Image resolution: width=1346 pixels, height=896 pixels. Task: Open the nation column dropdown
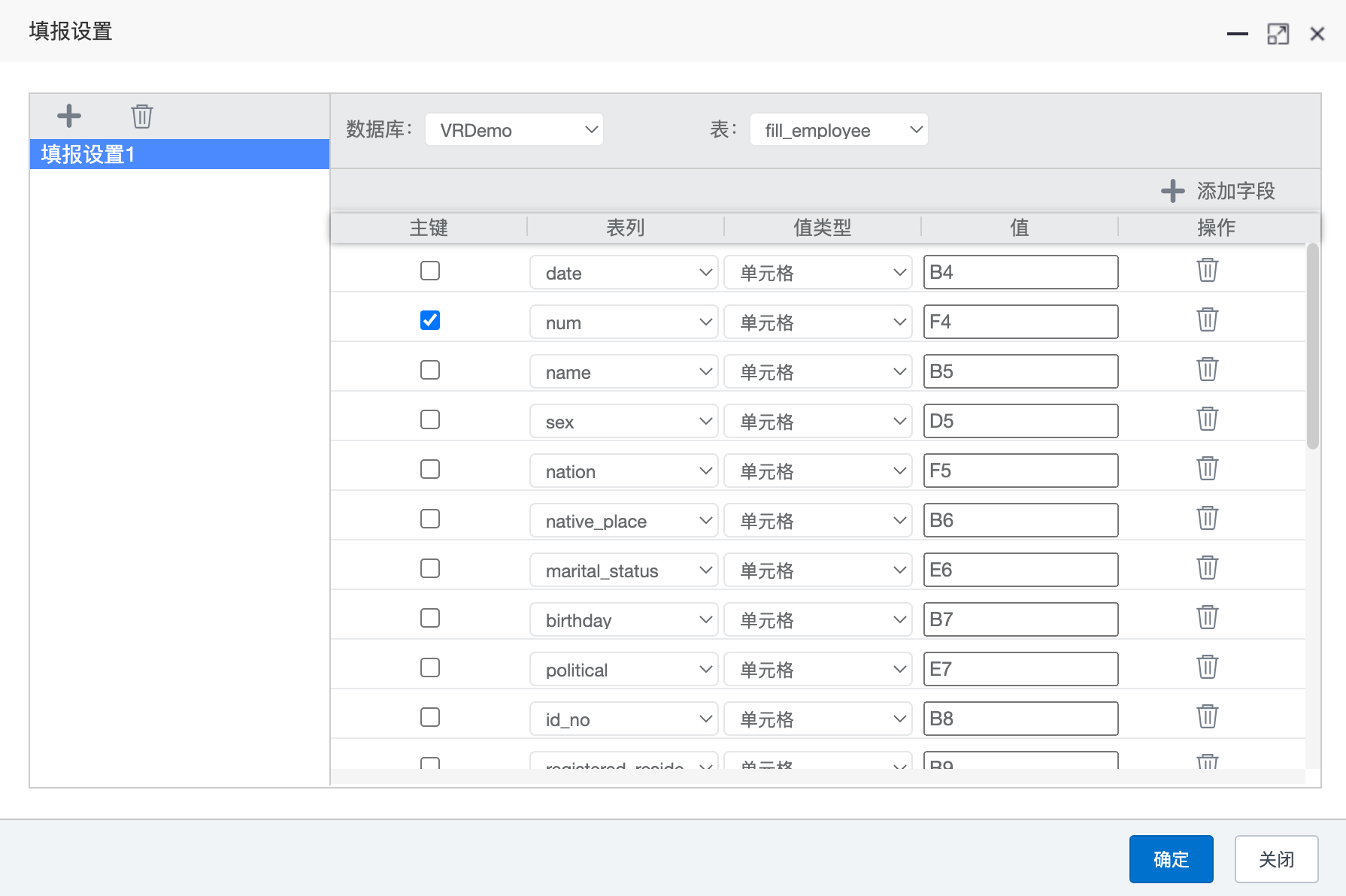click(x=624, y=471)
